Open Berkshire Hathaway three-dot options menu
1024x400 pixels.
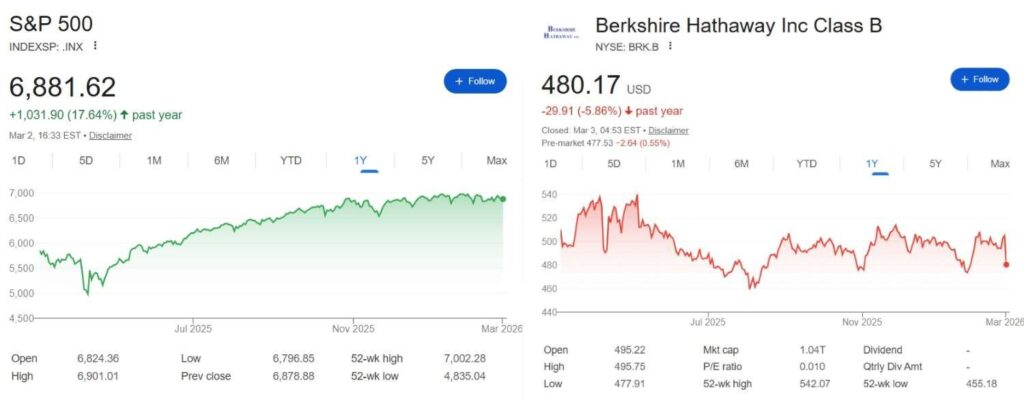(x=670, y=46)
